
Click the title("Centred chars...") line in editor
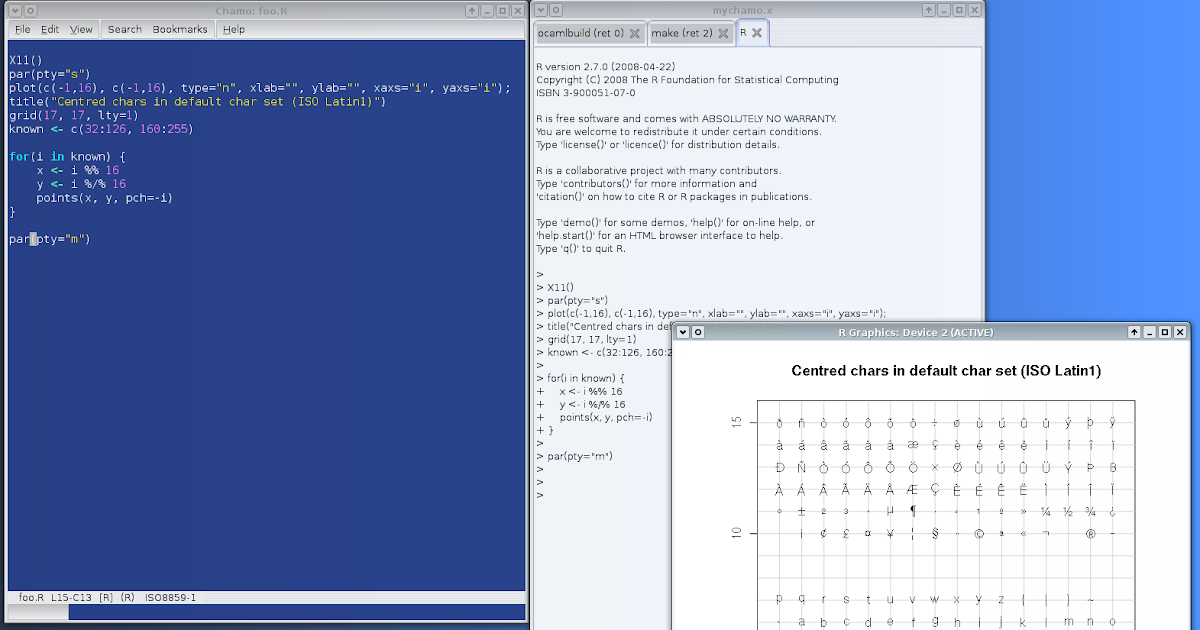[x=197, y=102]
